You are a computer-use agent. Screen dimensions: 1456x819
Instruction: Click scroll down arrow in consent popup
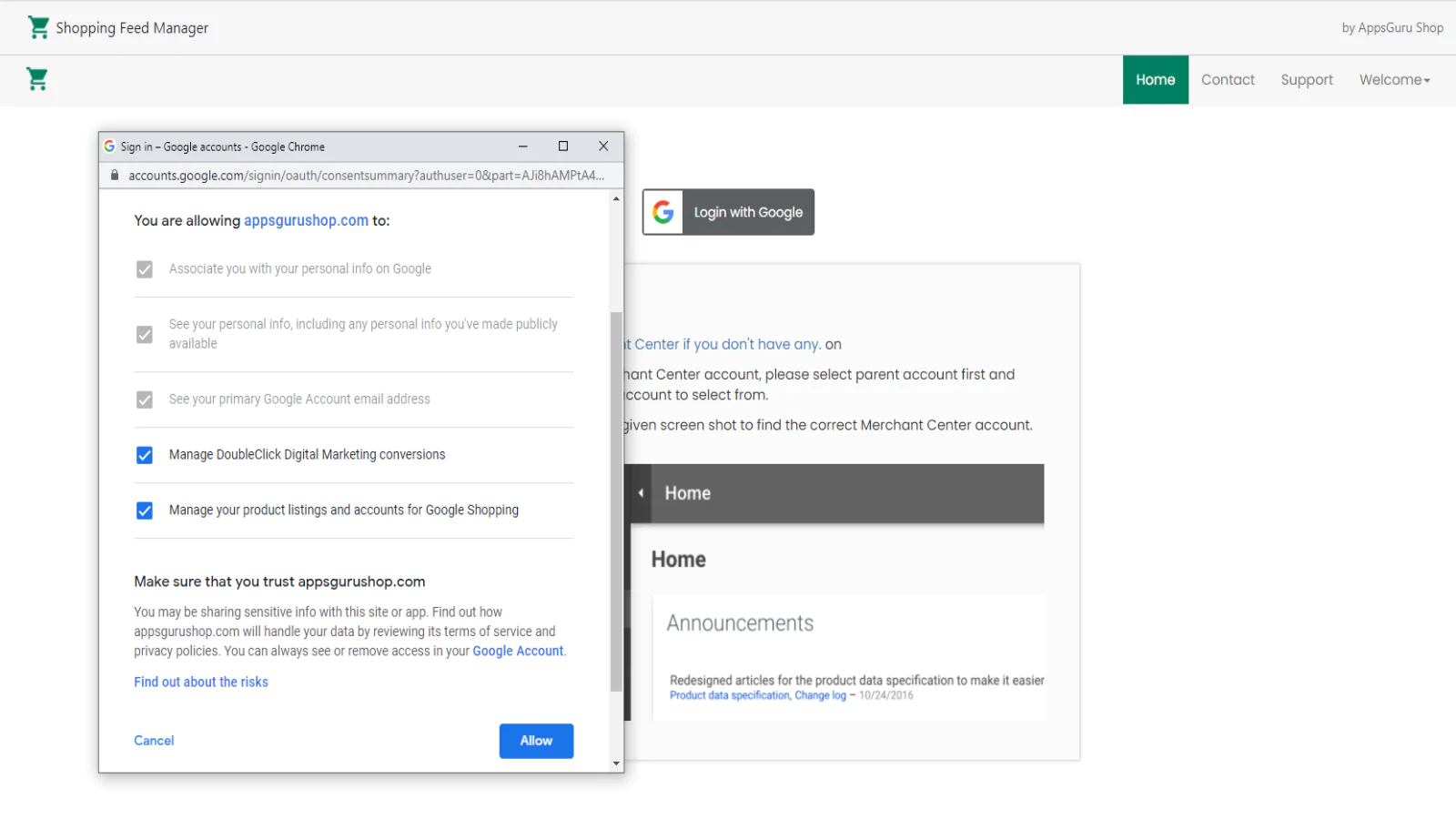(616, 763)
